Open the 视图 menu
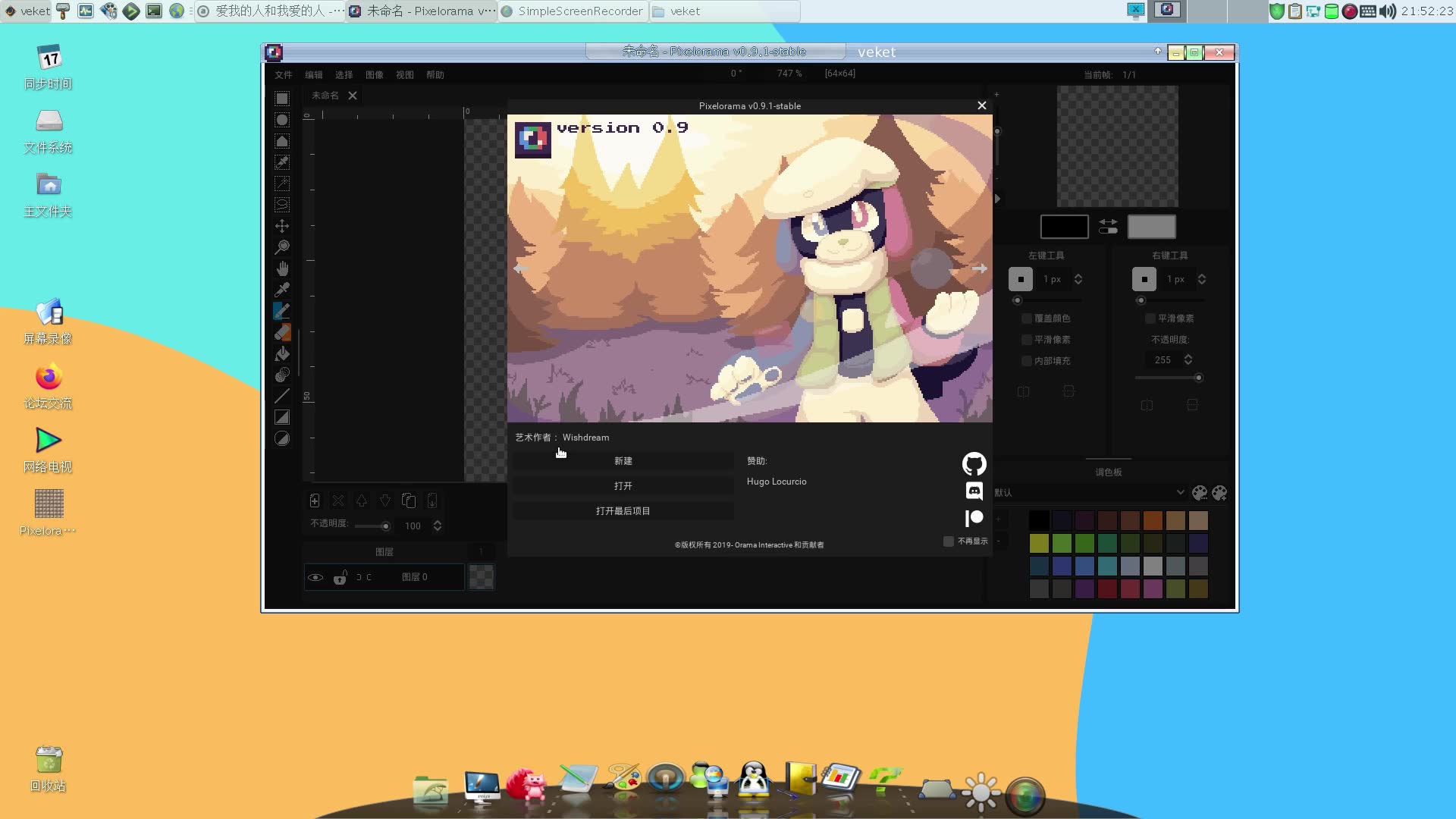This screenshot has width=1456, height=819. coord(405,75)
